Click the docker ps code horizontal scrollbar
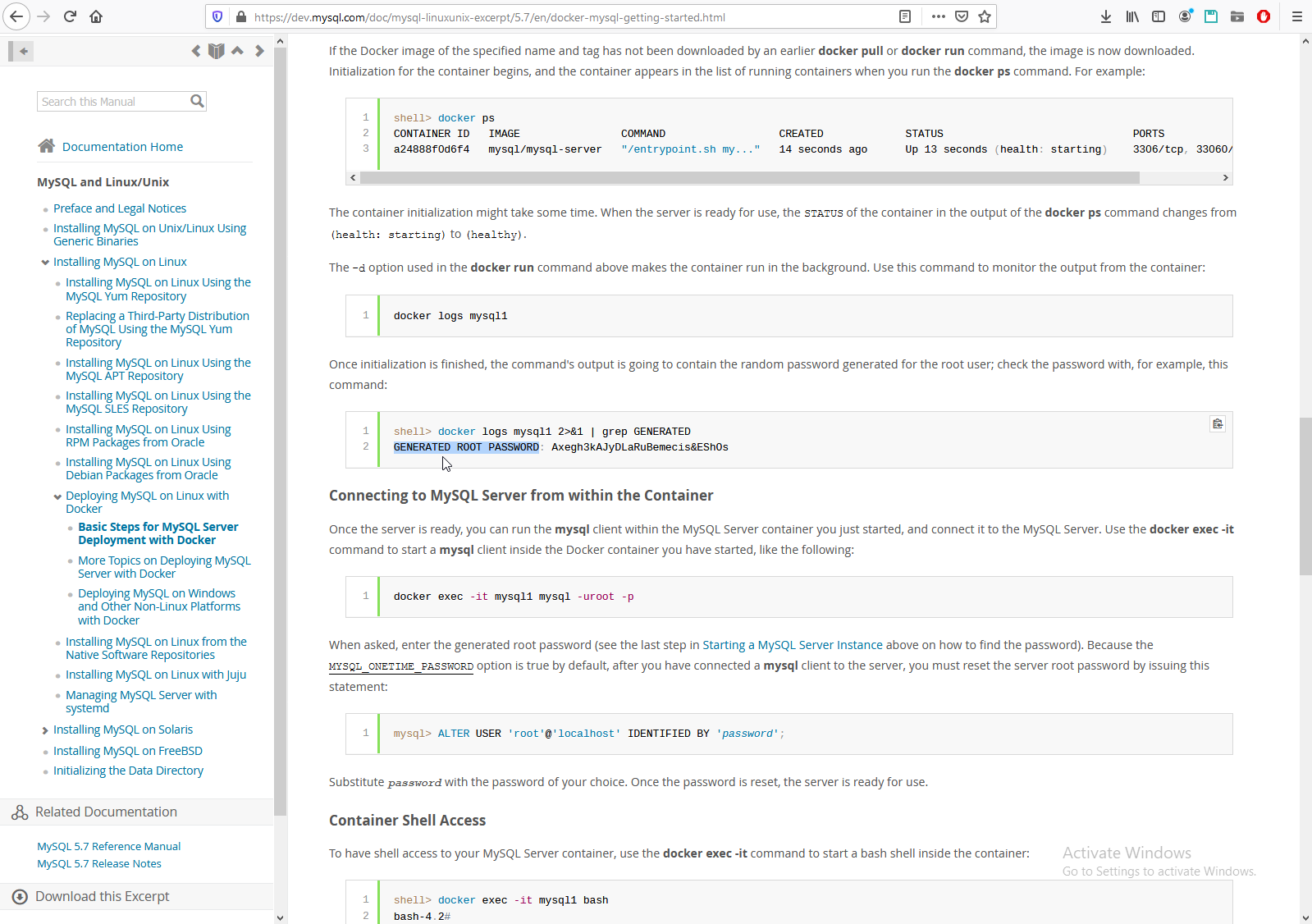The height and width of the screenshot is (924, 1312). coord(749,177)
